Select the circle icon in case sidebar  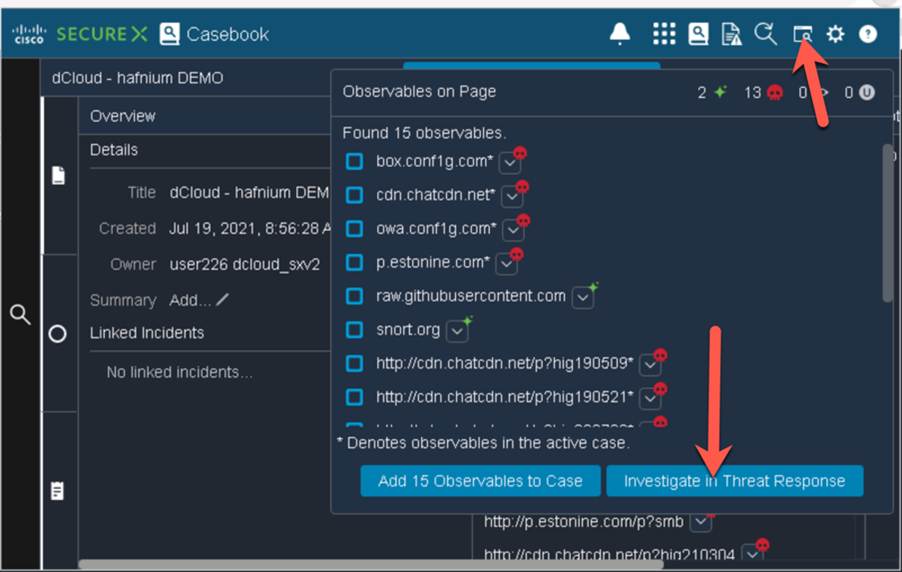(58, 334)
